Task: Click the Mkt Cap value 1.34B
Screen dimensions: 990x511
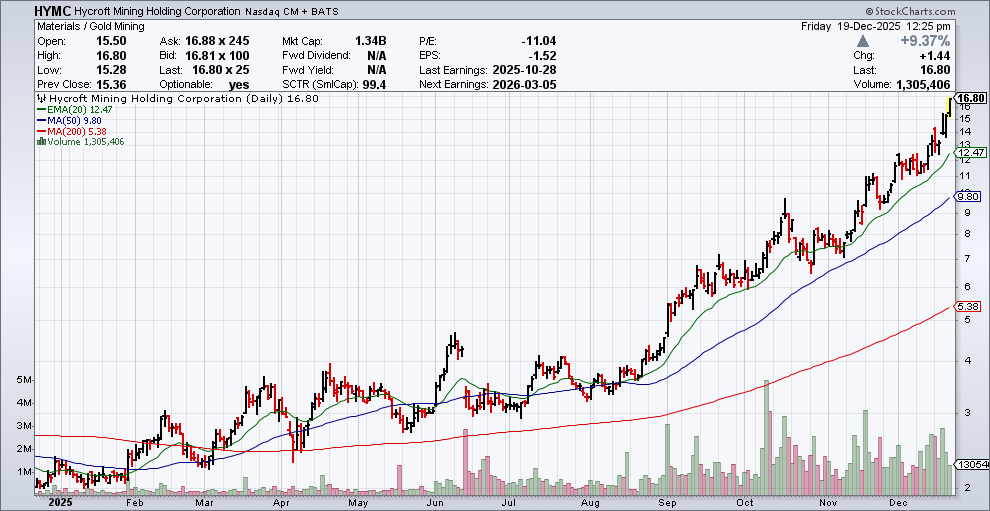Action: pyautogui.click(x=373, y=41)
